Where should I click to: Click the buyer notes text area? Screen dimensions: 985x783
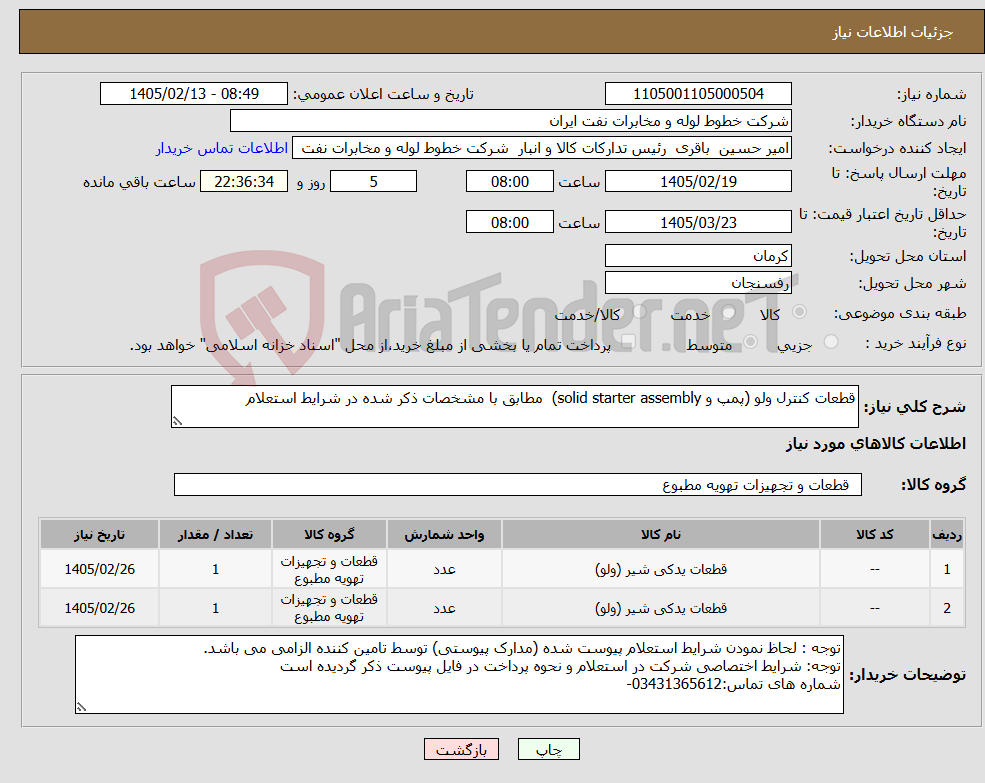click(459, 674)
